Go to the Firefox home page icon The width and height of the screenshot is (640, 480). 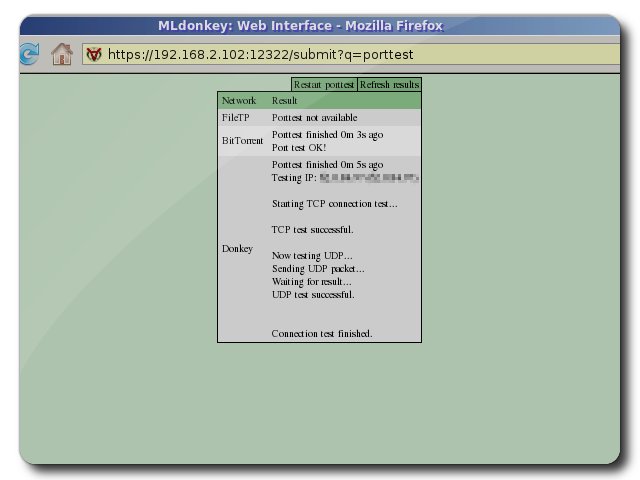62,53
